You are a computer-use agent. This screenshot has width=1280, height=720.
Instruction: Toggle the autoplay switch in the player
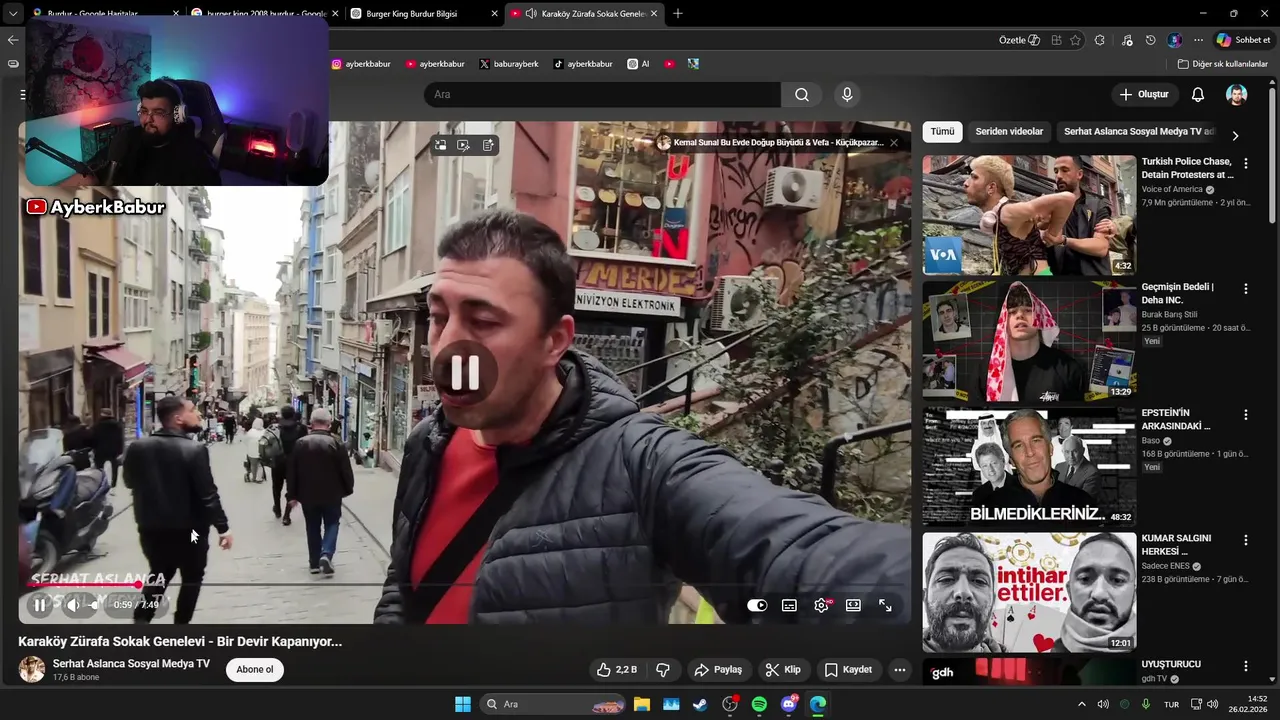pyautogui.click(x=757, y=605)
